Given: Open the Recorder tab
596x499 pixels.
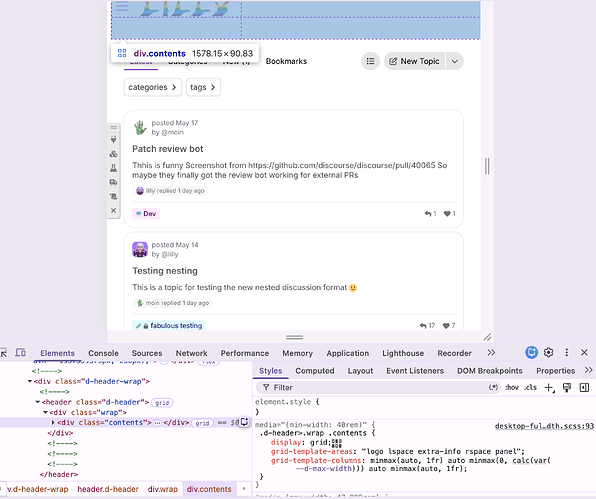Looking at the screenshot, I should point(454,353).
